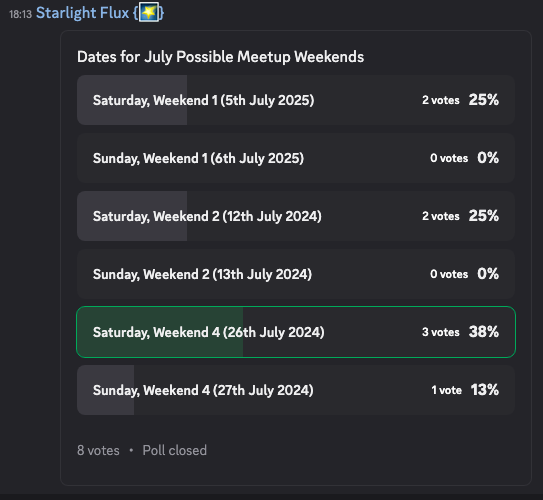Viewport: 543px width, 500px height.
Task: Select Sunday, Weekend 2 (13th July 2024) option
Action: [x=296, y=274]
